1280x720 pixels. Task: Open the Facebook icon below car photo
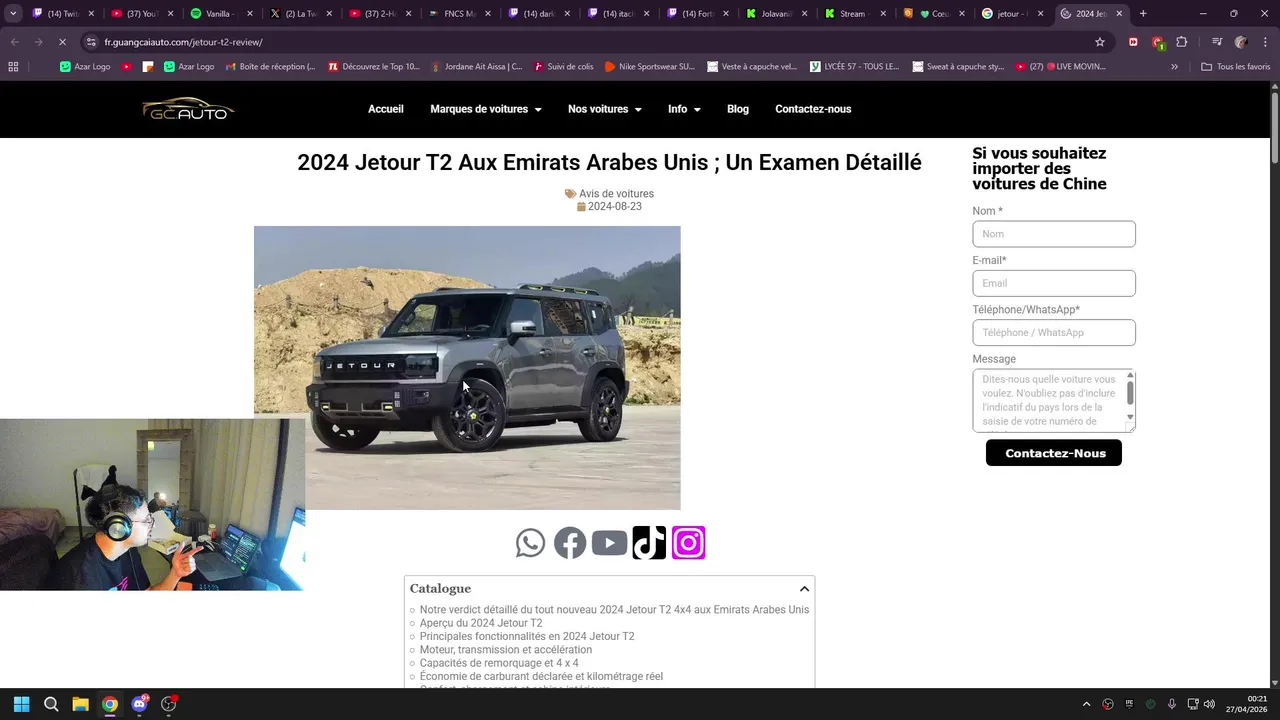tap(570, 543)
